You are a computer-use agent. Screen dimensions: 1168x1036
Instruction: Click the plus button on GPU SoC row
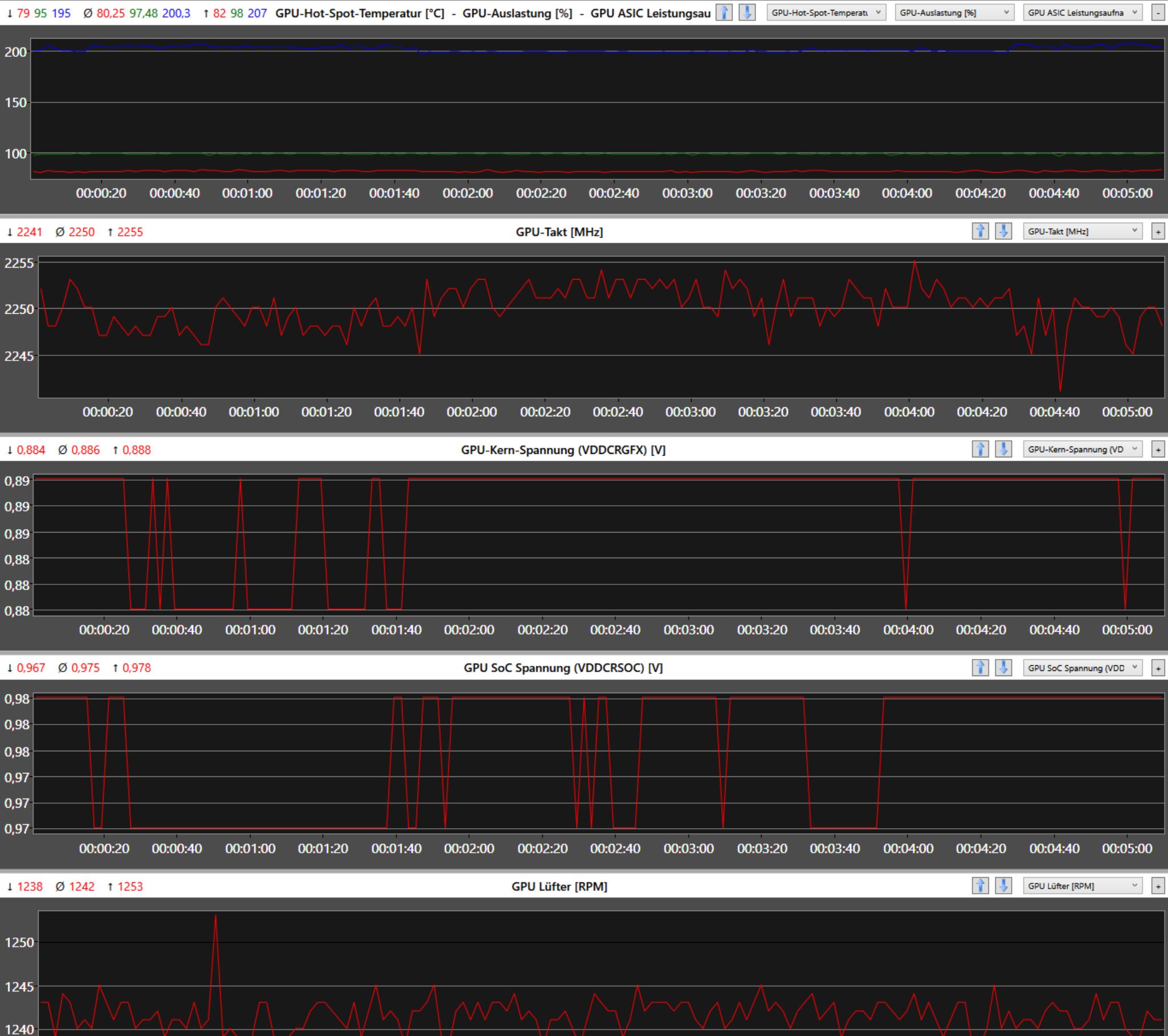click(x=1158, y=668)
